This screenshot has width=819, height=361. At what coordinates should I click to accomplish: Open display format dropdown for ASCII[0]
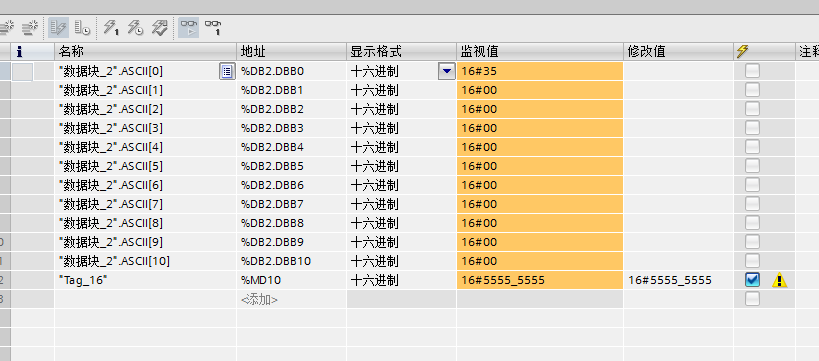[x=446, y=71]
